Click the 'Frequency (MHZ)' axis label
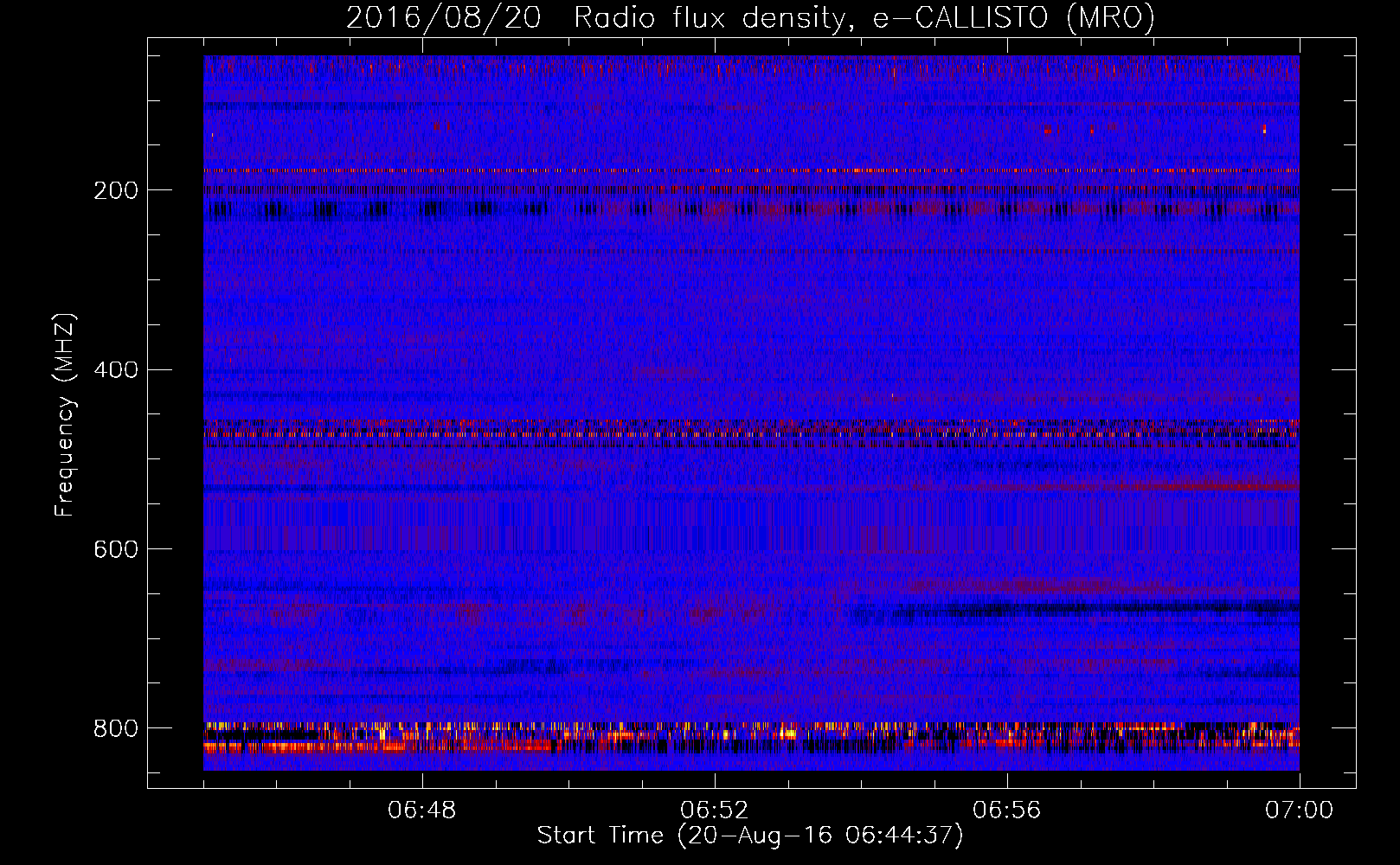 (65, 414)
